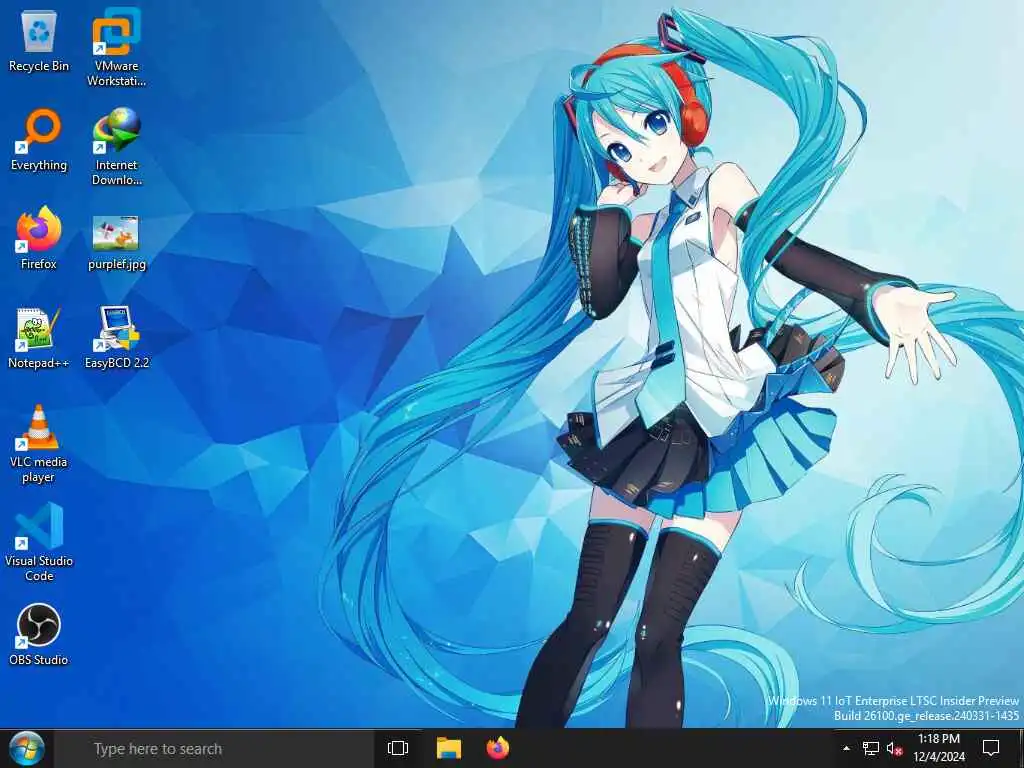Select the VLC media player shortcut

pos(39,444)
